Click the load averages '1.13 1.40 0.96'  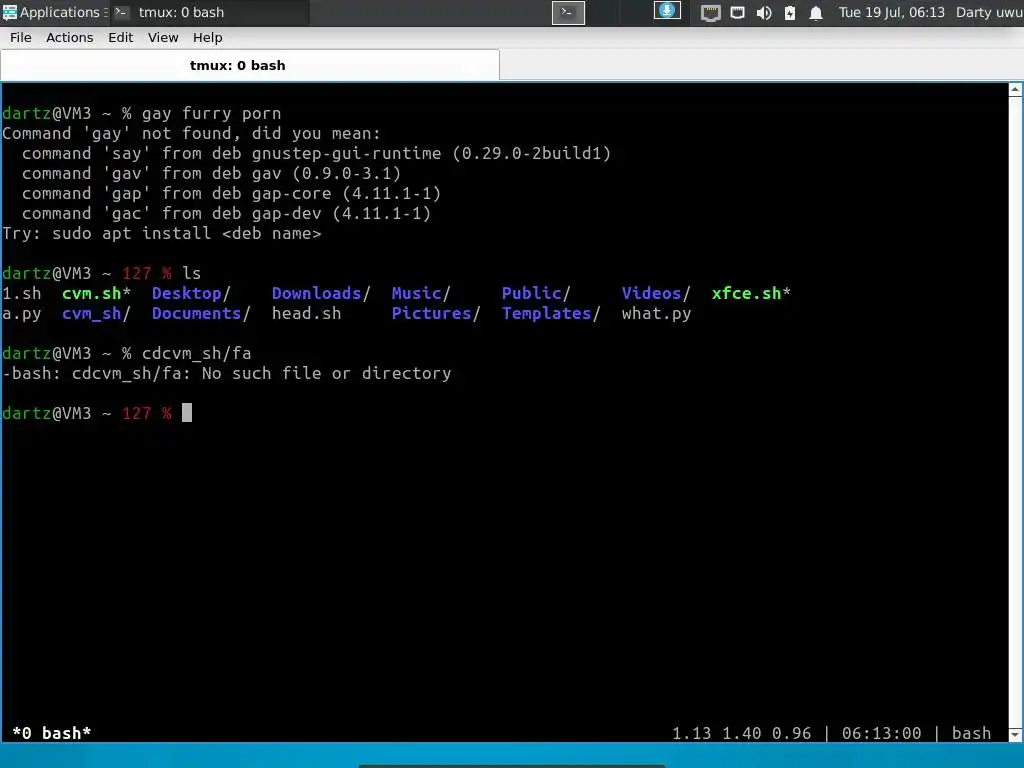[x=741, y=733]
